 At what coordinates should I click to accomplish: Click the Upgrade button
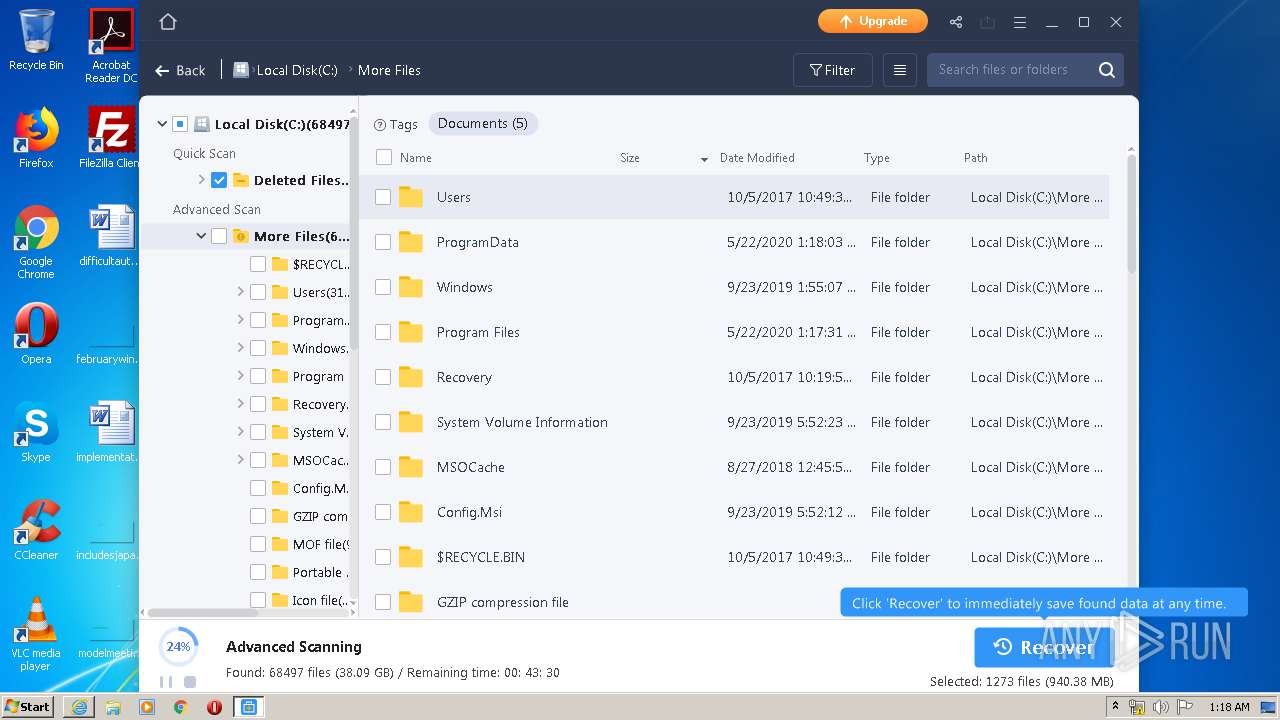(x=873, y=21)
